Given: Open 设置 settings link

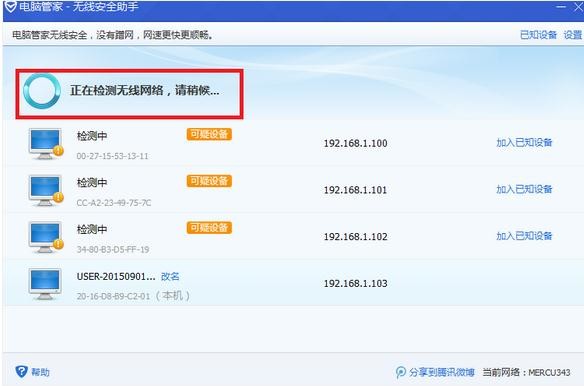Looking at the screenshot, I should 572,35.
